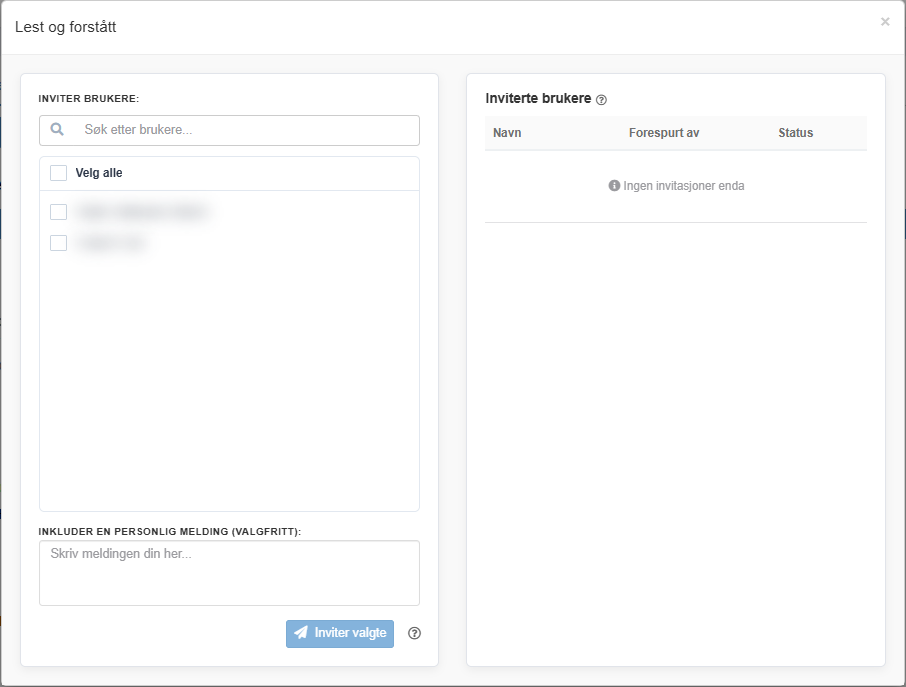This screenshot has height=687, width=906.
Task: Click the Lest og forstått dialog title
Action: tap(65, 27)
